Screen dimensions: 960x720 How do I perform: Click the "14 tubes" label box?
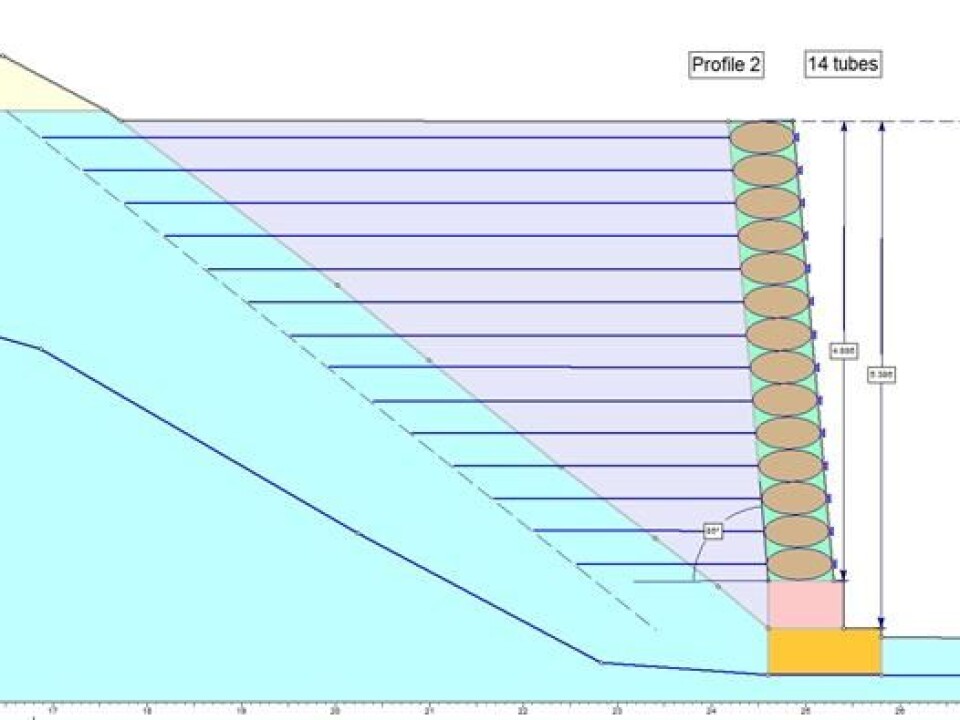842,65
